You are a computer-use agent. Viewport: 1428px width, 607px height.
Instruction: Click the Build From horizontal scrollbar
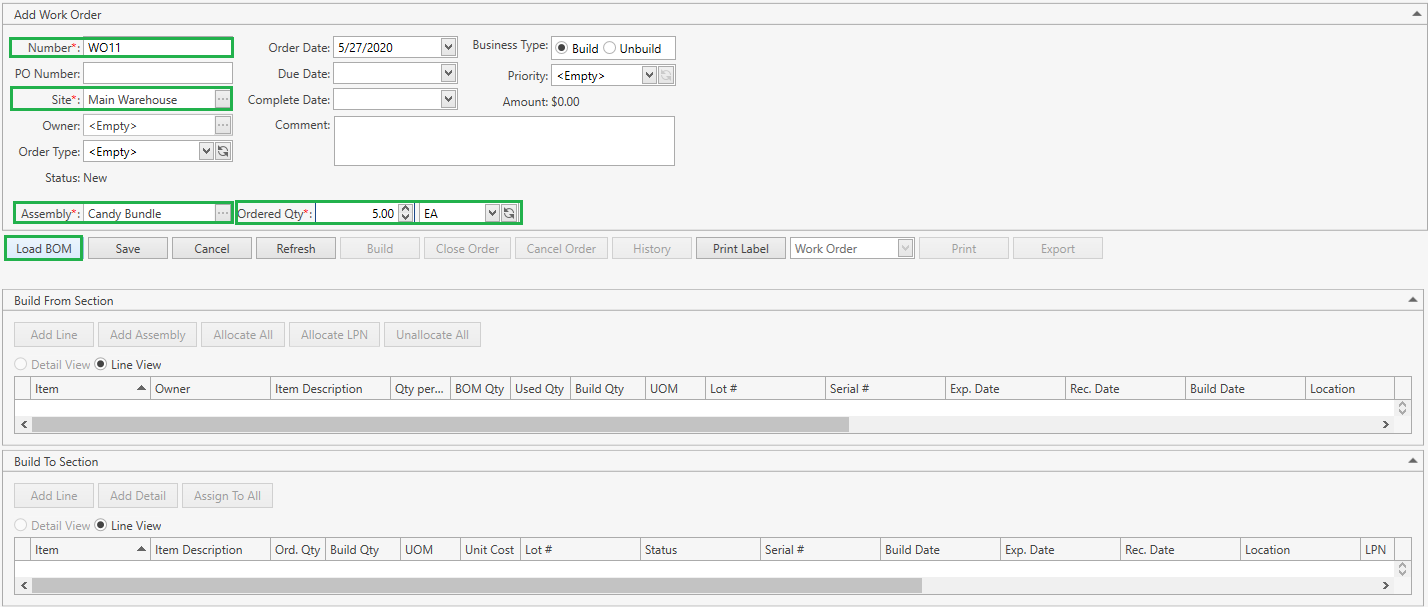coord(440,424)
